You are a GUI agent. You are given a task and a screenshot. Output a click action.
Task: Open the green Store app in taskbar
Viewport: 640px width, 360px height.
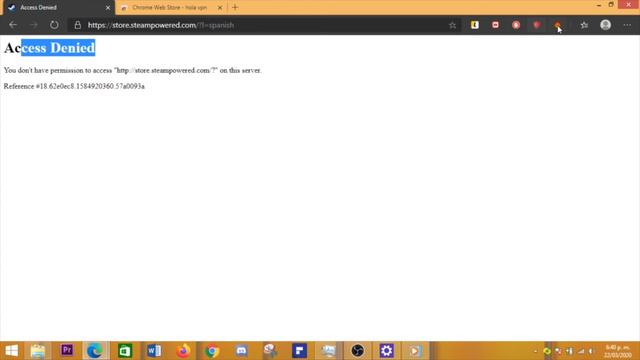tap(124, 351)
